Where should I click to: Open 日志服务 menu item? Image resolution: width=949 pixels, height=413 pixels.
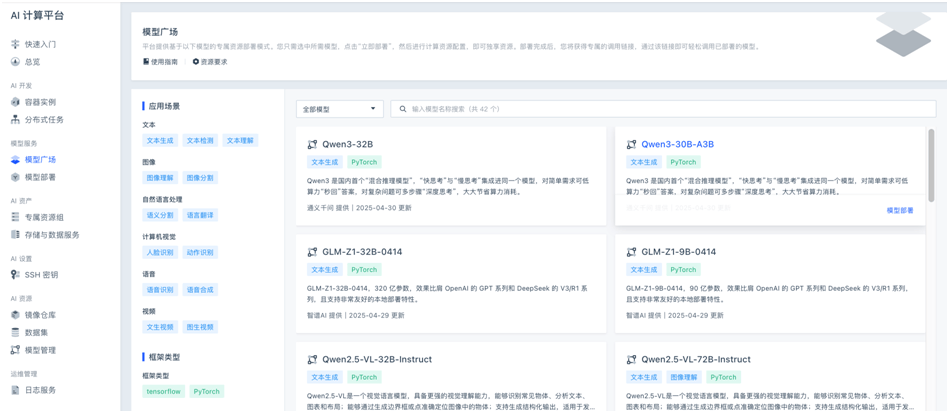tap(41, 390)
